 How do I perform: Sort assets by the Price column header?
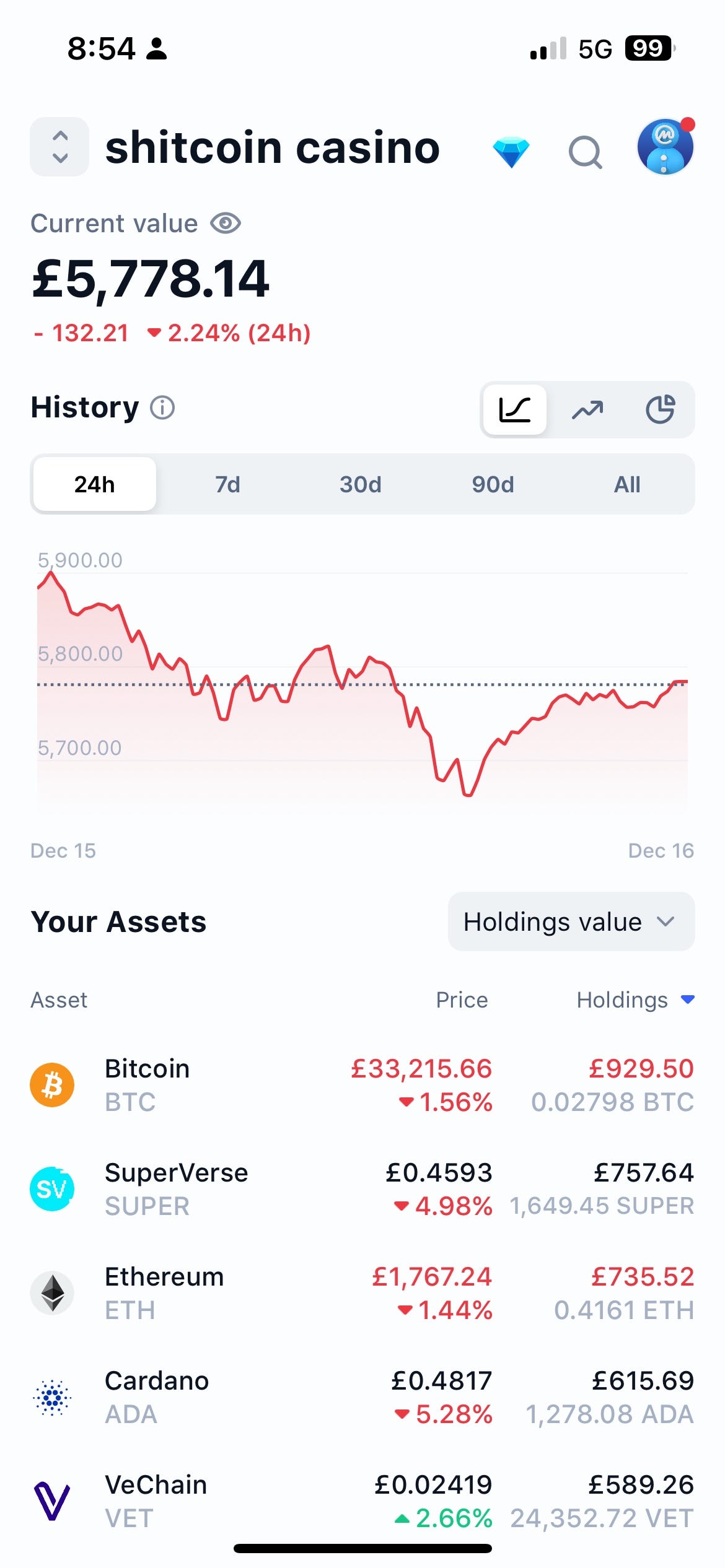click(x=462, y=1000)
